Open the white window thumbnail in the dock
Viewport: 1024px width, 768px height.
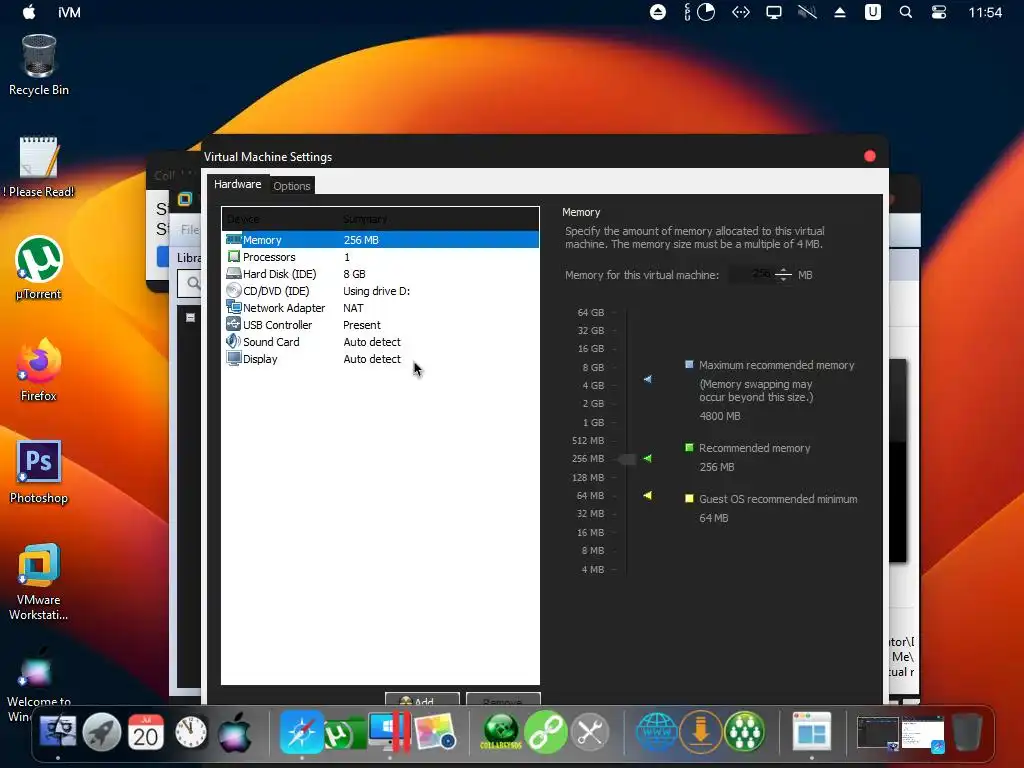pyautogui.click(x=923, y=733)
